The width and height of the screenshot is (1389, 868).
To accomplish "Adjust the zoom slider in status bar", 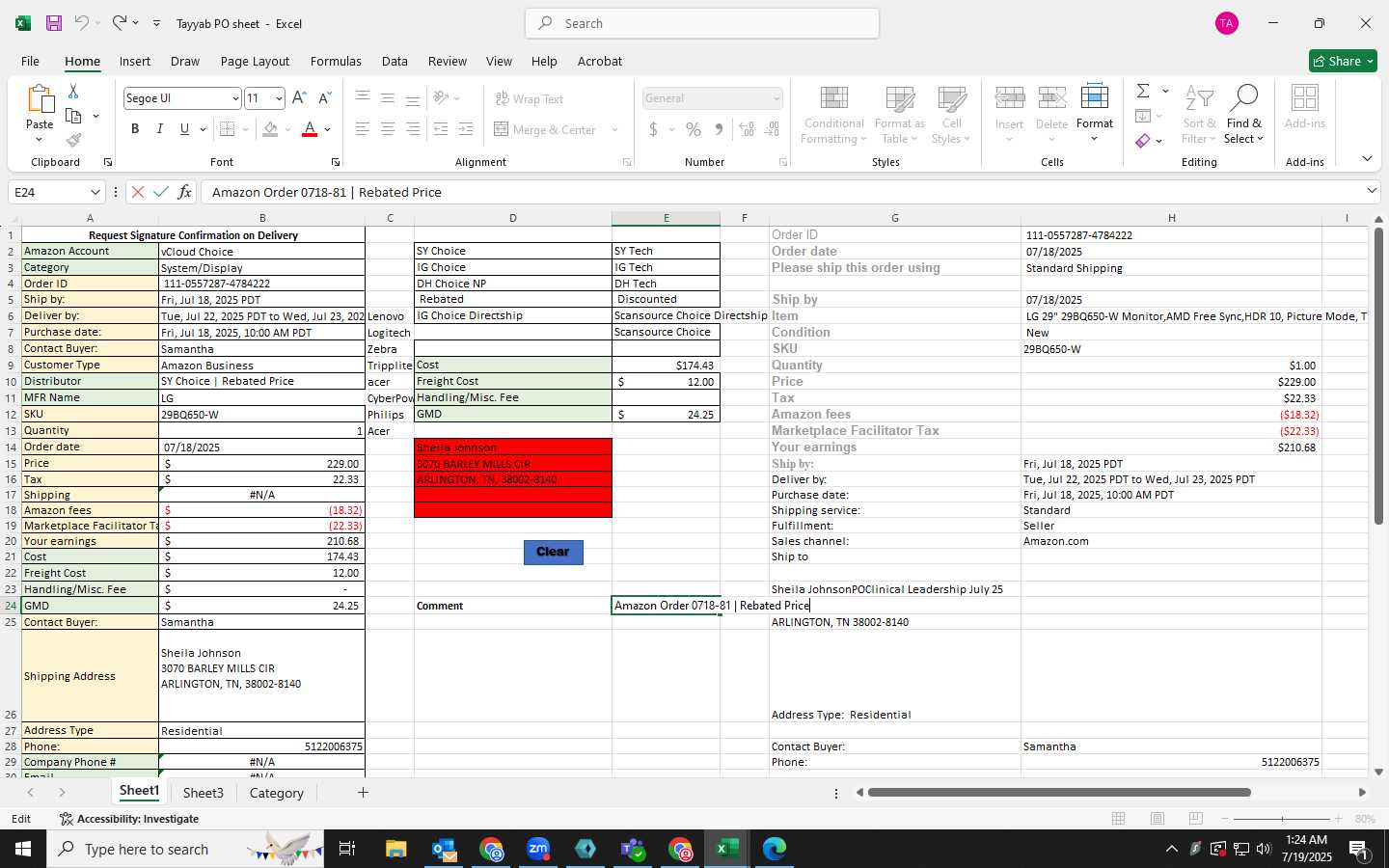I will tap(1282, 819).
